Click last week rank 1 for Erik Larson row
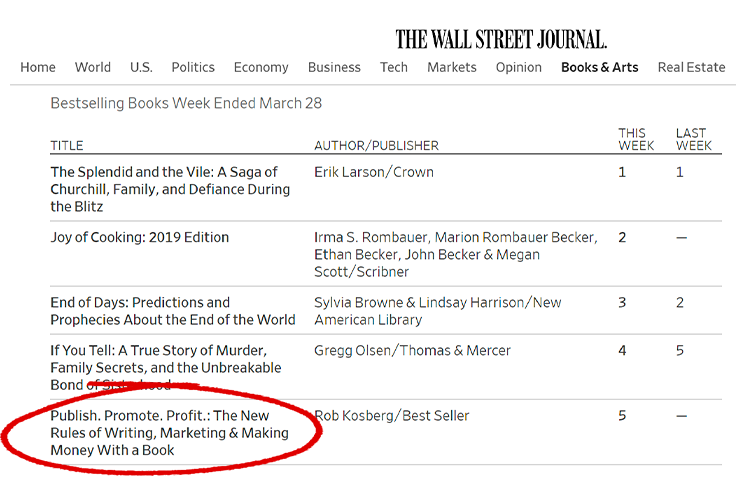The width and height of the screenshot is (736, 500). tap(679, 172)
